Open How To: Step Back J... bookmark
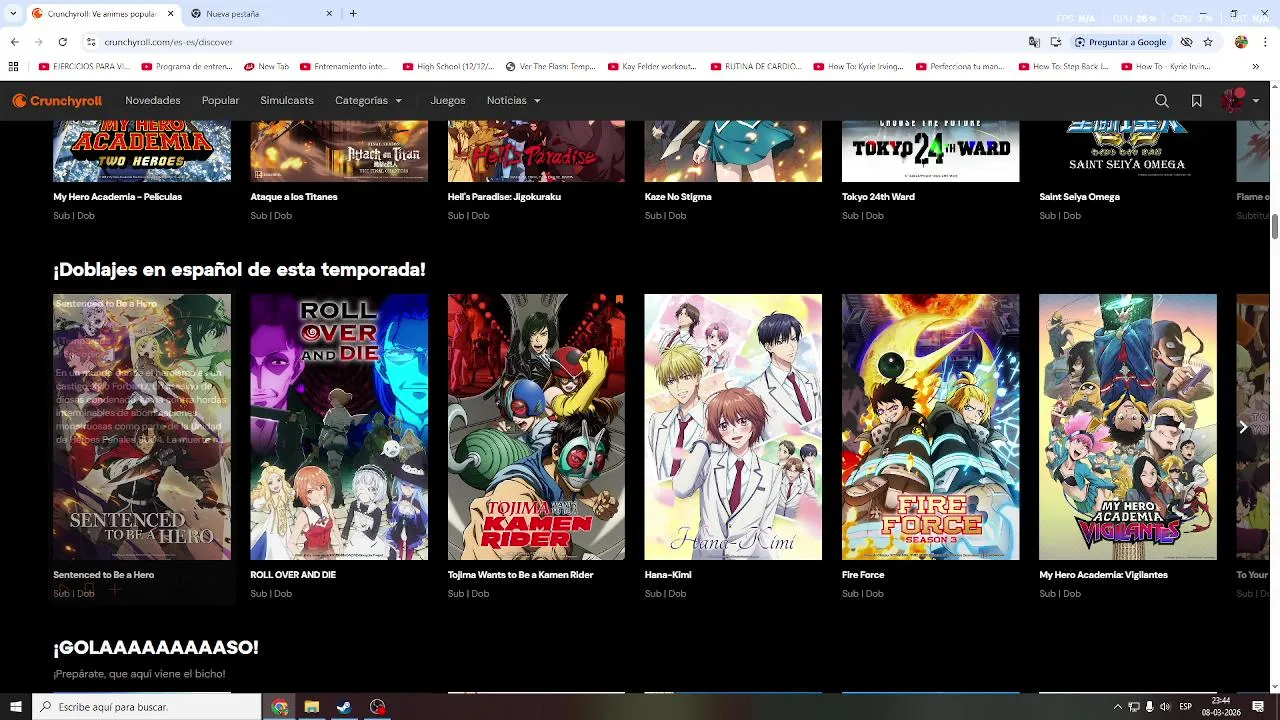 1063,67
